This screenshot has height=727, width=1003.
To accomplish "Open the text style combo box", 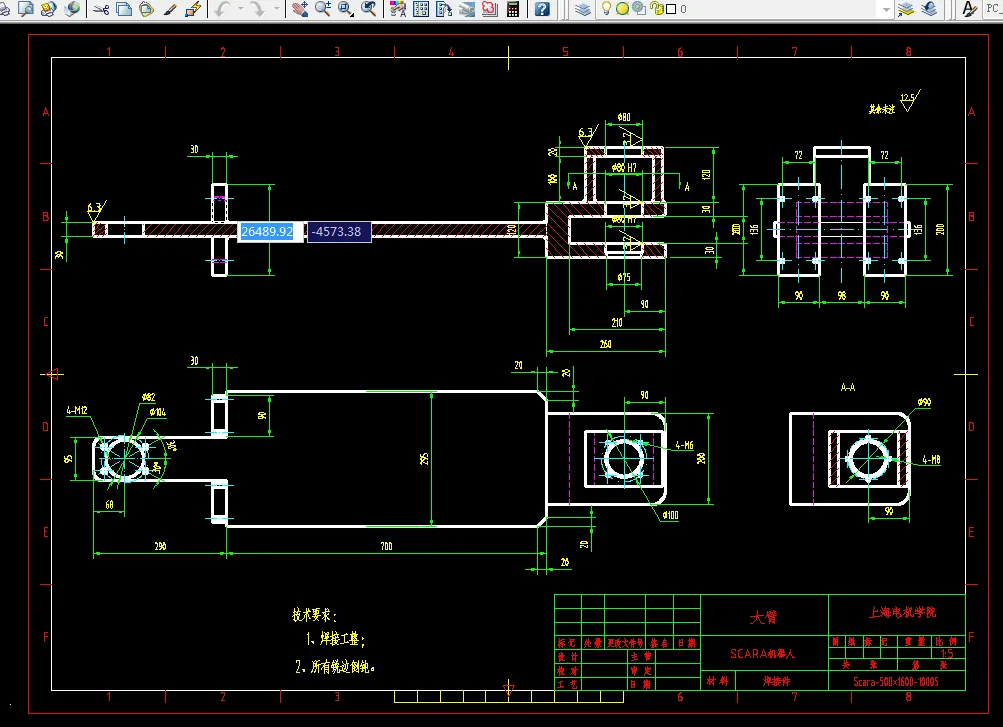I will click(x=994, y=9).
